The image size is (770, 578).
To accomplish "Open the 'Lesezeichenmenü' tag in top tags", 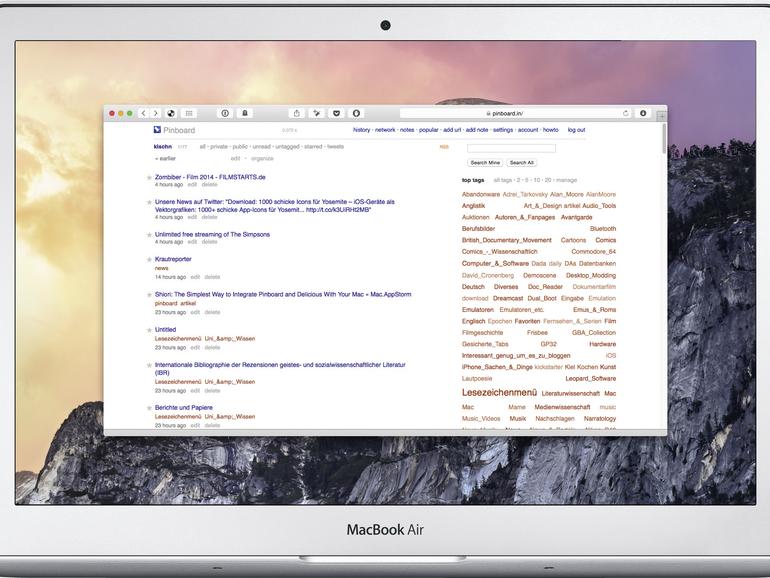I will click(499, 392).
